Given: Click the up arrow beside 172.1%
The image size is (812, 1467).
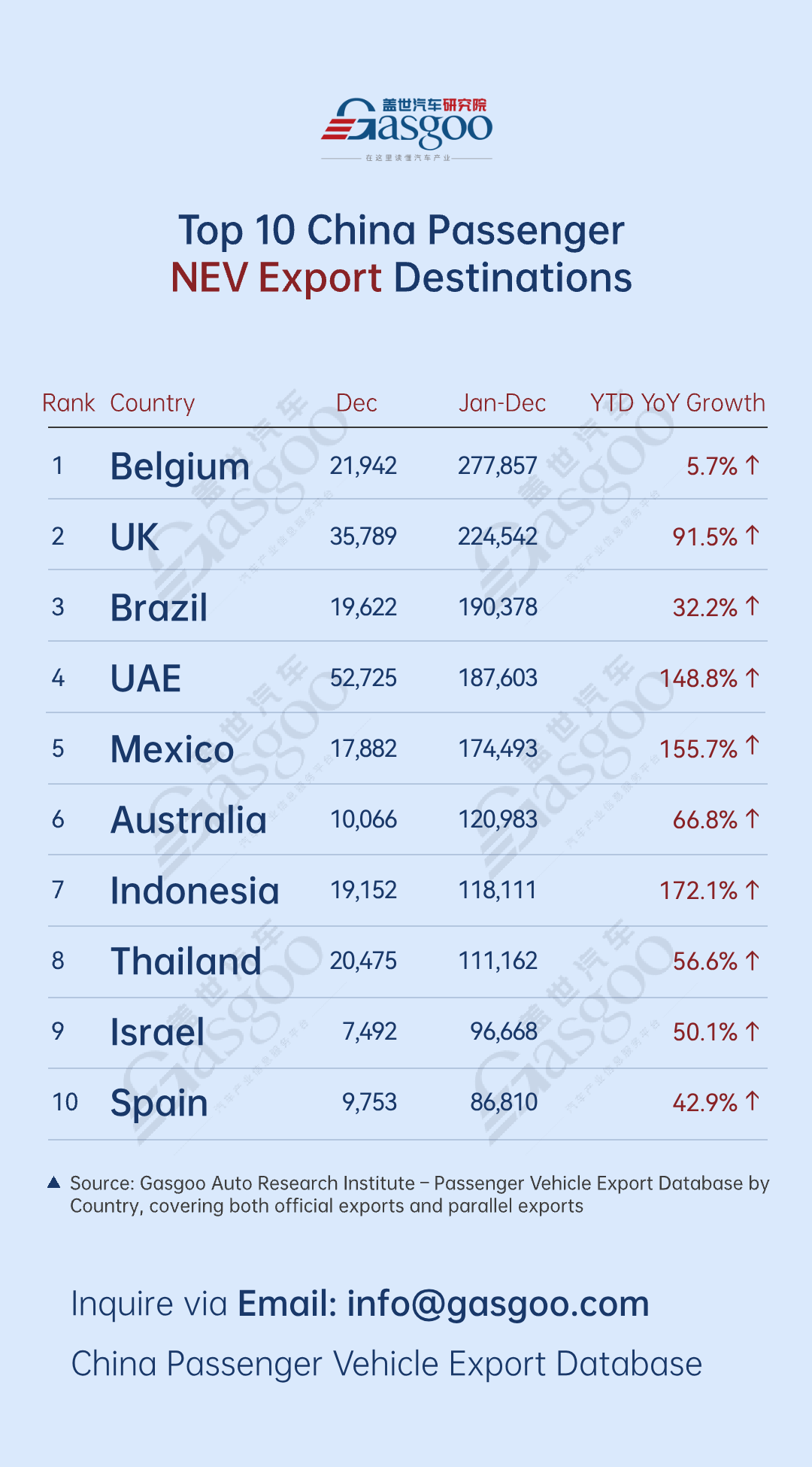Looking at the screenshot, I should tap(753, 890).
